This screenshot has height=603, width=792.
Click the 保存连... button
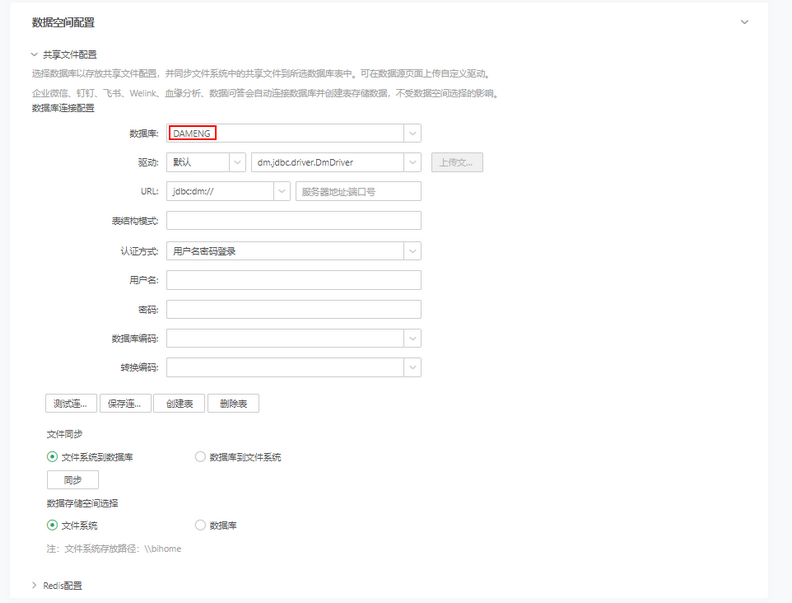[x=125, y=404]
